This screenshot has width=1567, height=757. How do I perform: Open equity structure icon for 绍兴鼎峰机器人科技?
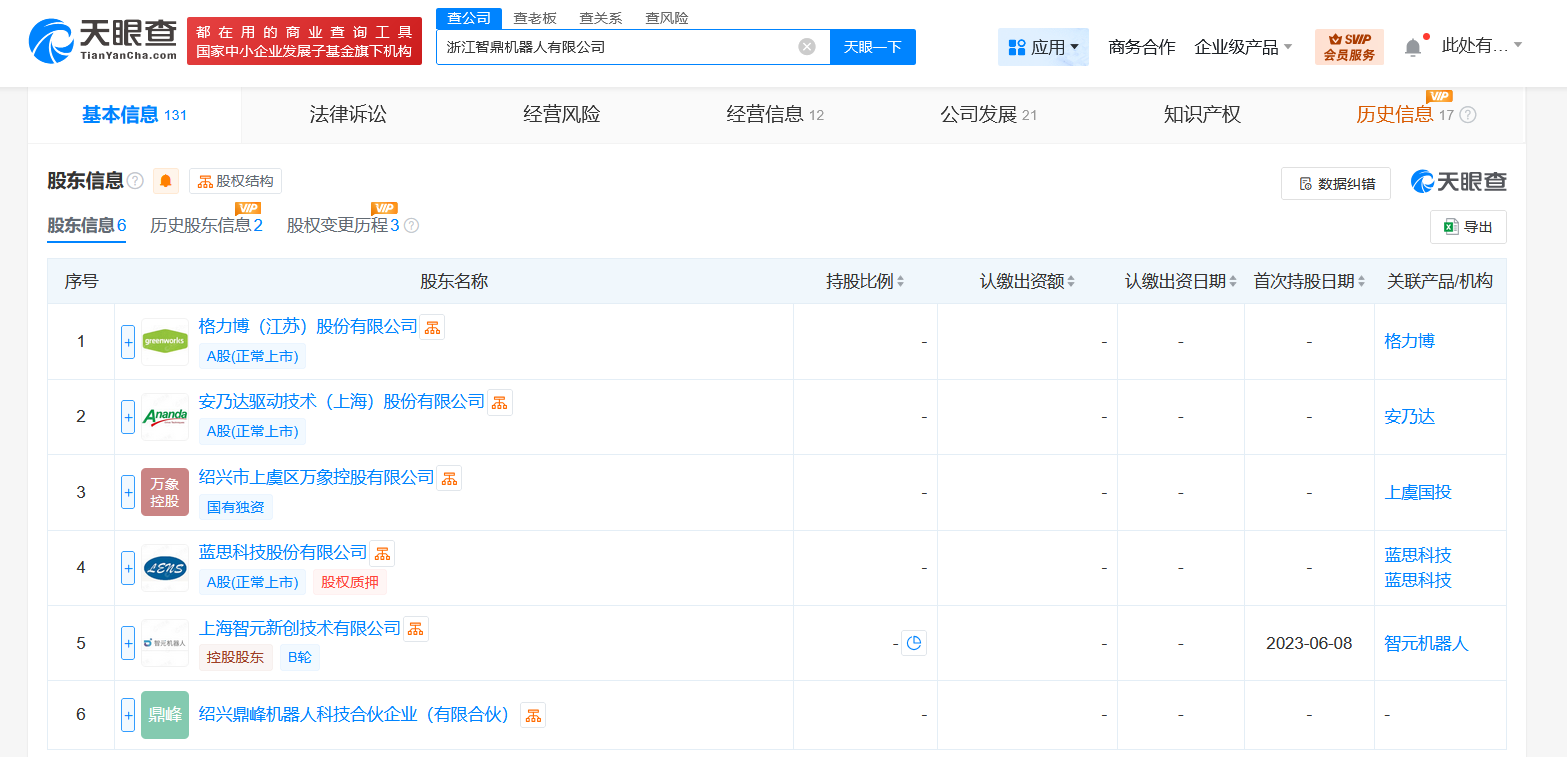coord(533,715)
